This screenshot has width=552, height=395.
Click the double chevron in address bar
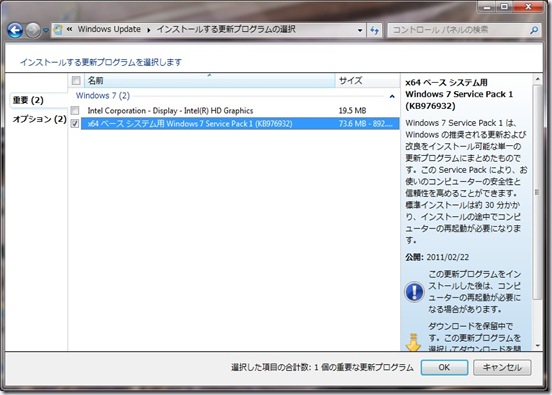click(x=69, y=29)
